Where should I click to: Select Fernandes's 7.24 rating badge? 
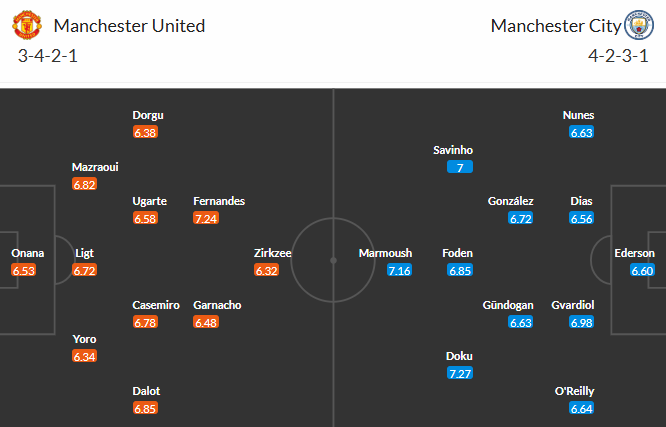click(x=206, y=218)
